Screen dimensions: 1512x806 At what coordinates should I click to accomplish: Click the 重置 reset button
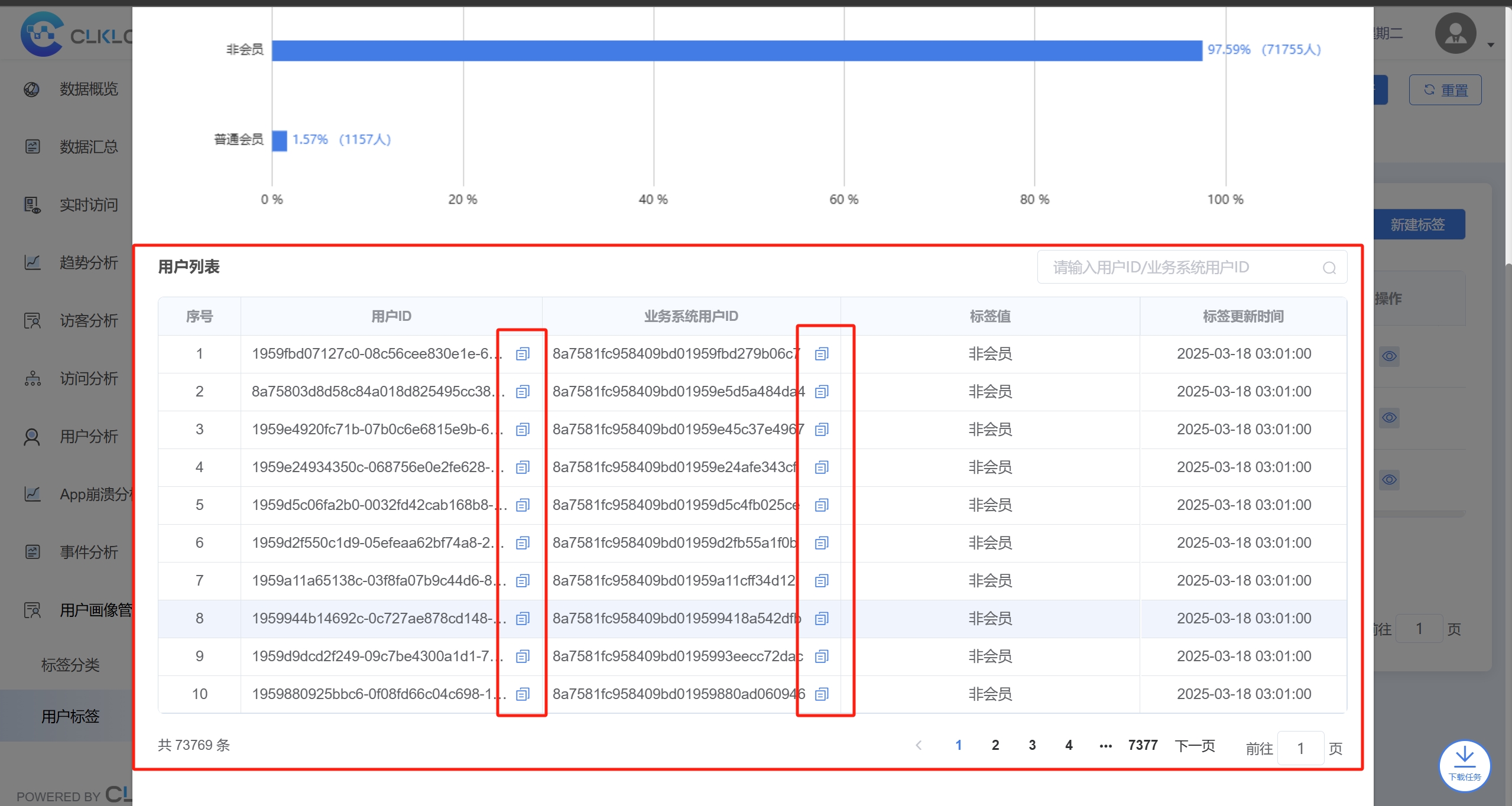coord(1445,90)
